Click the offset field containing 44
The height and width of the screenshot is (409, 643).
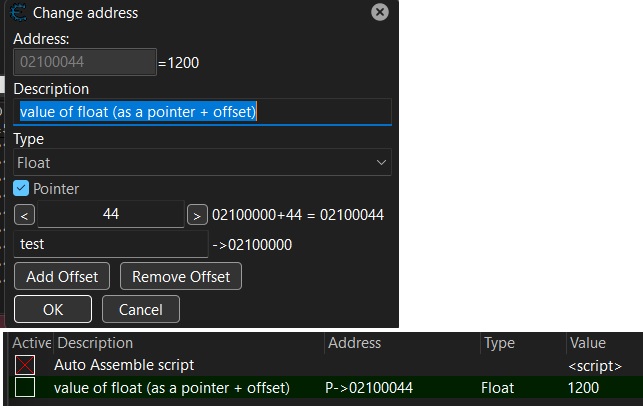(x=110, y=215)
